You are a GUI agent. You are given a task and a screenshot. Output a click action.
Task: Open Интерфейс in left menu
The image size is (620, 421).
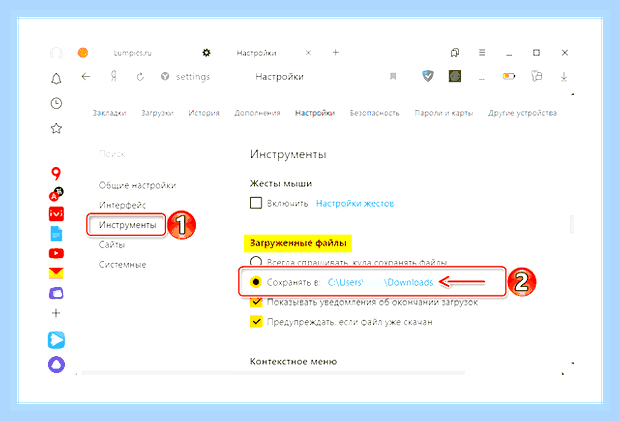(122, 205)
